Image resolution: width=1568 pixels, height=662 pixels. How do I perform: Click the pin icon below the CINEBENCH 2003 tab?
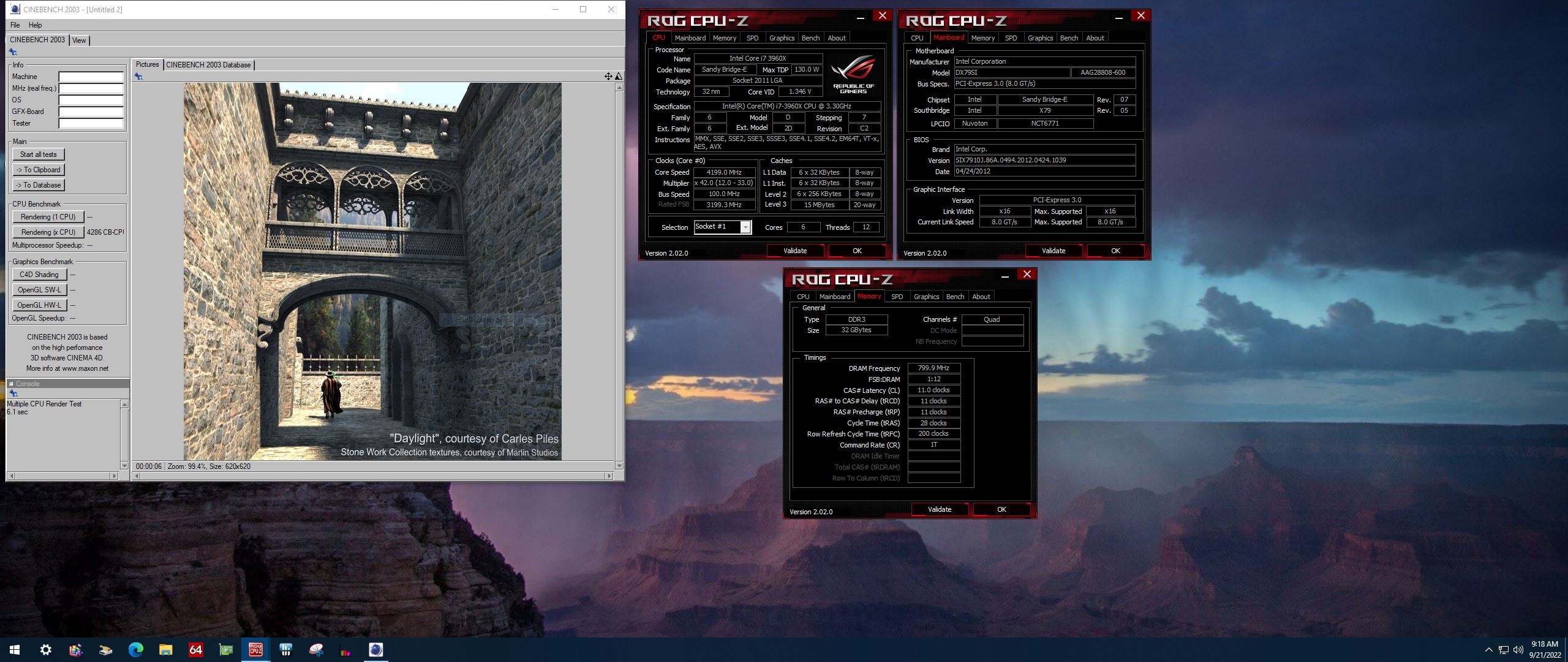13,52
